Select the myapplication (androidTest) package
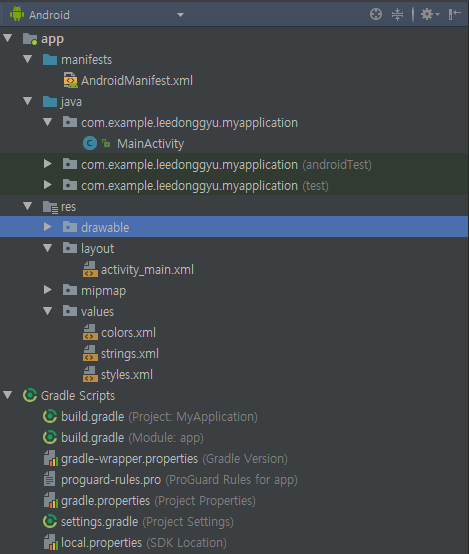The height and width of the screenshot is (554, 469). 226,165
